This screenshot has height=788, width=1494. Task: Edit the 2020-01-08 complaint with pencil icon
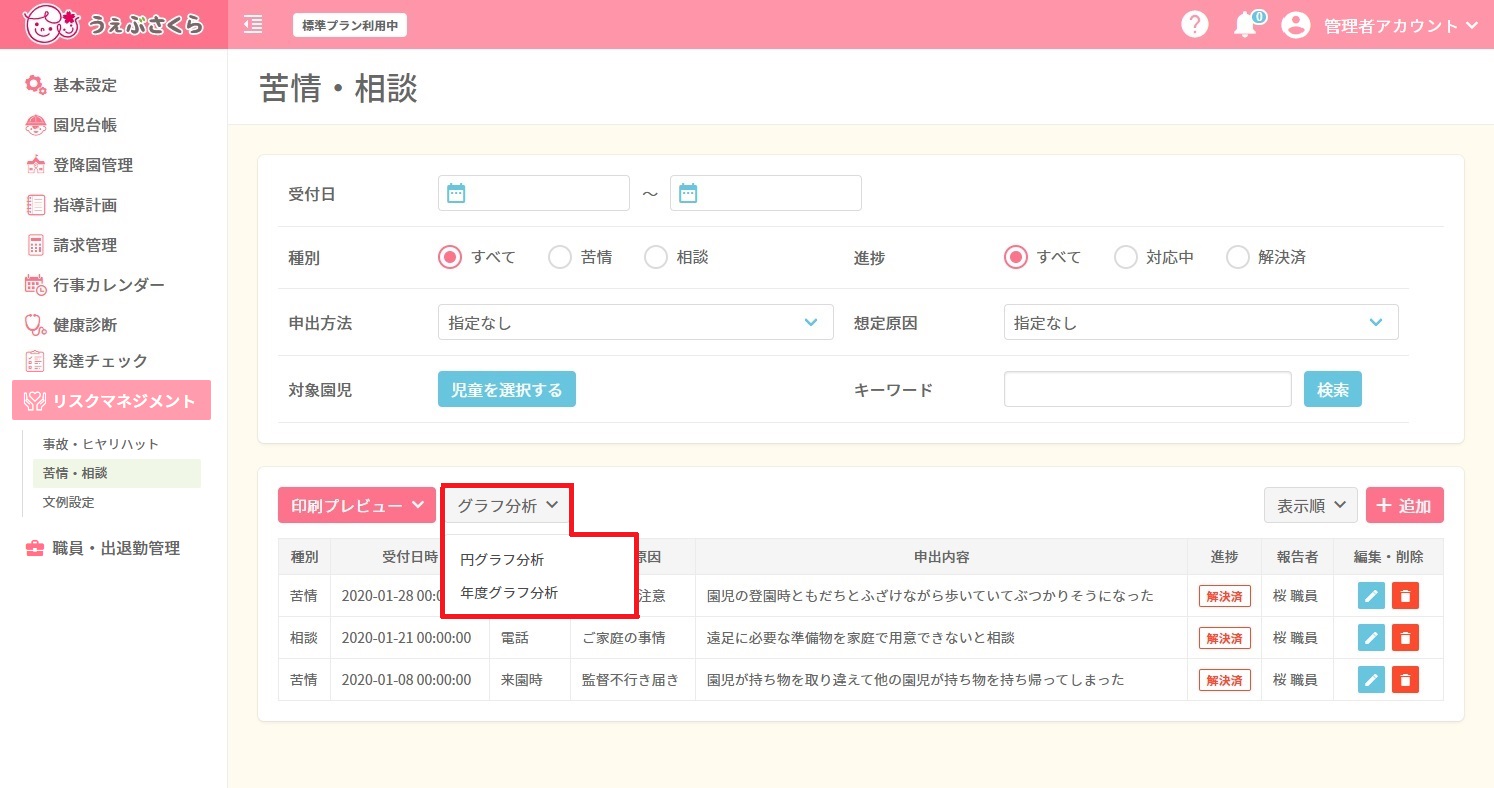click(1372, 680)
